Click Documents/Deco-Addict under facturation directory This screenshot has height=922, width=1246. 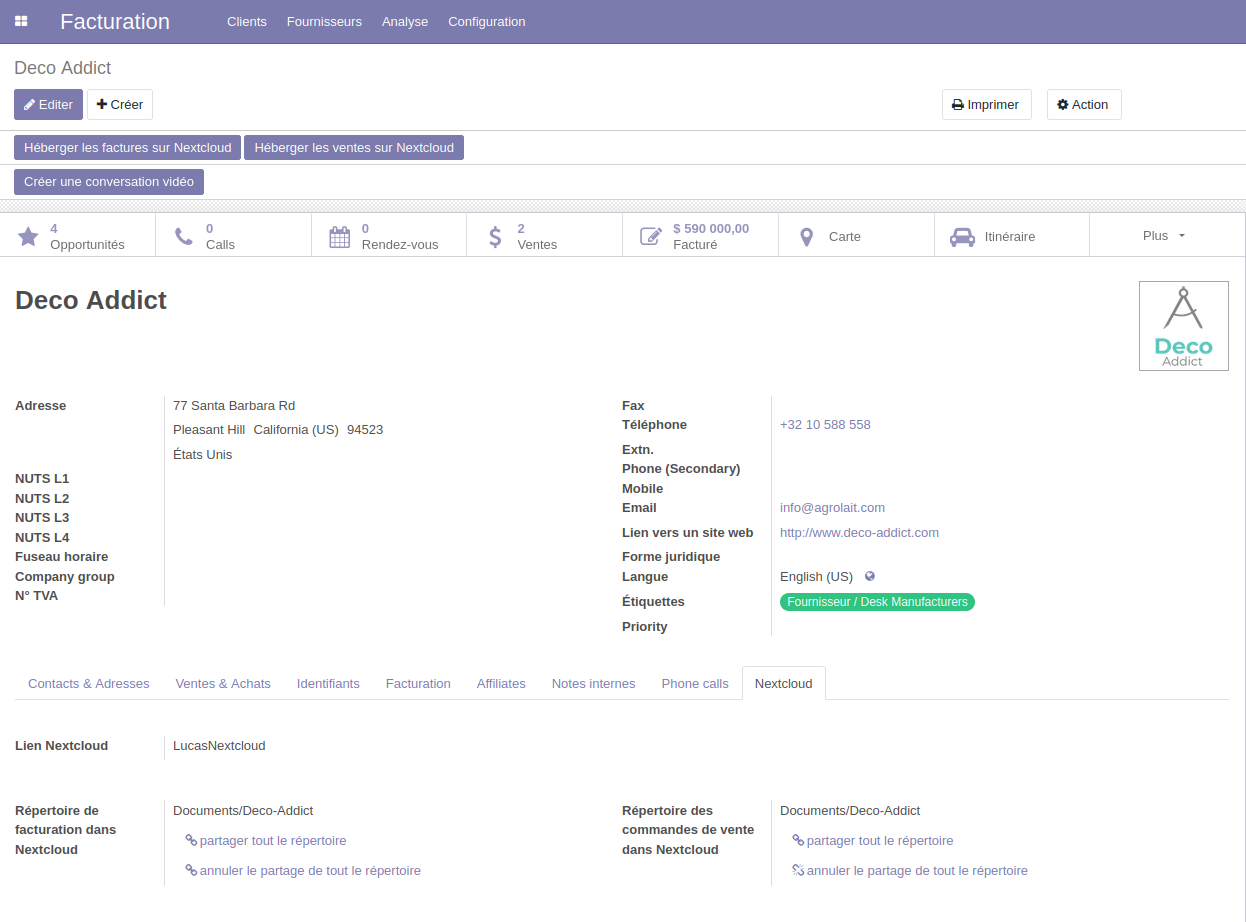tap(243, 811)
